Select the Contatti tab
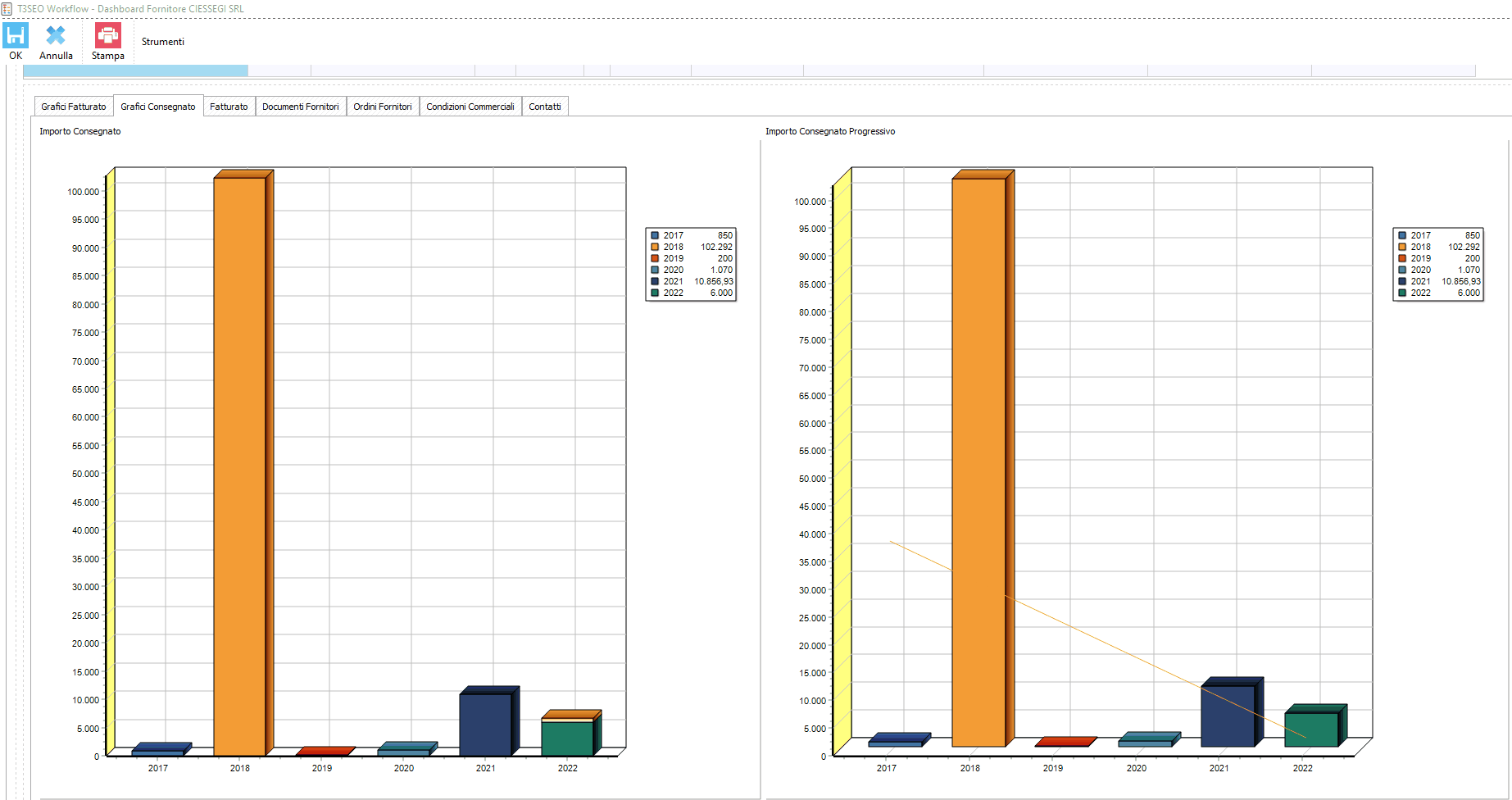Image resolution: width=1512 pixels, height=800 pixels. click(545, 107)
